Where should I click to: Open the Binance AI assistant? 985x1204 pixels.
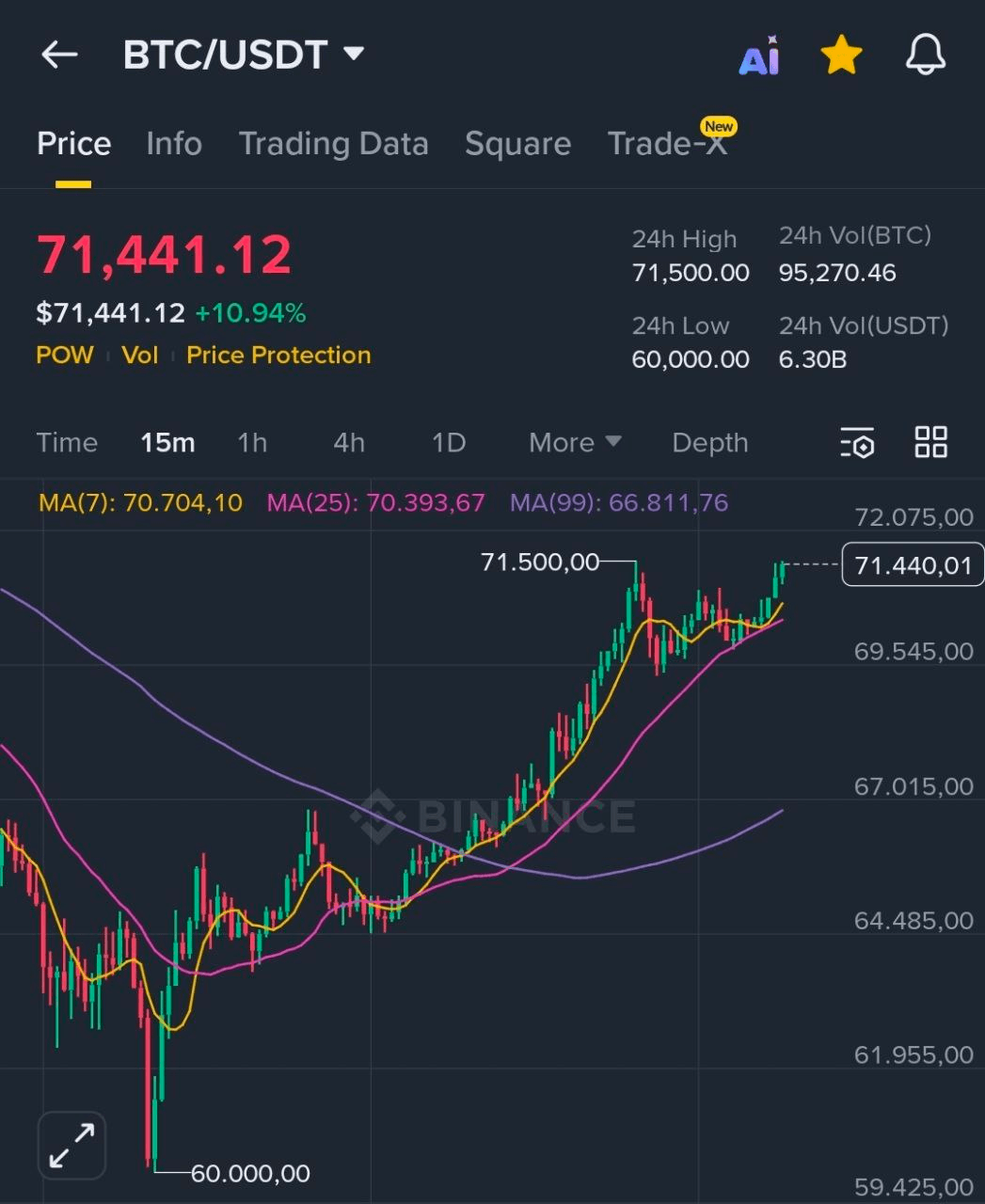(759, 56)
